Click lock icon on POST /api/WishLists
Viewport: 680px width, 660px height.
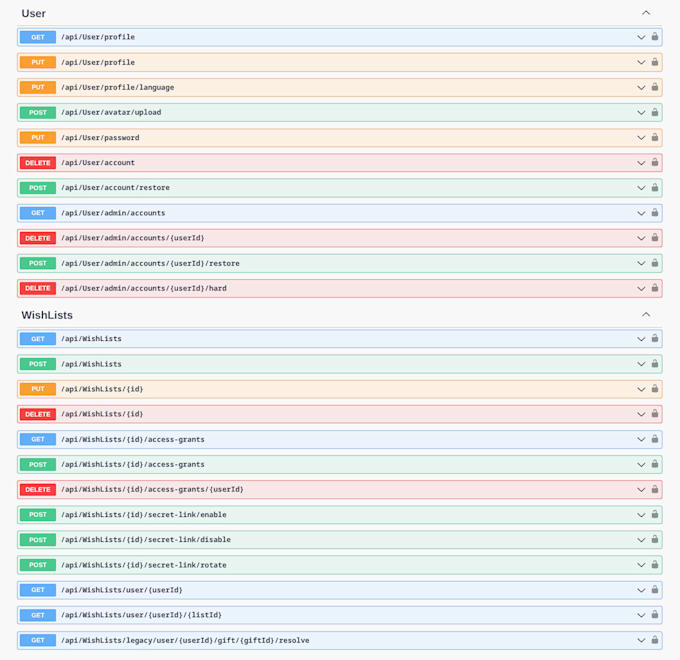click(x=654, y=363)
